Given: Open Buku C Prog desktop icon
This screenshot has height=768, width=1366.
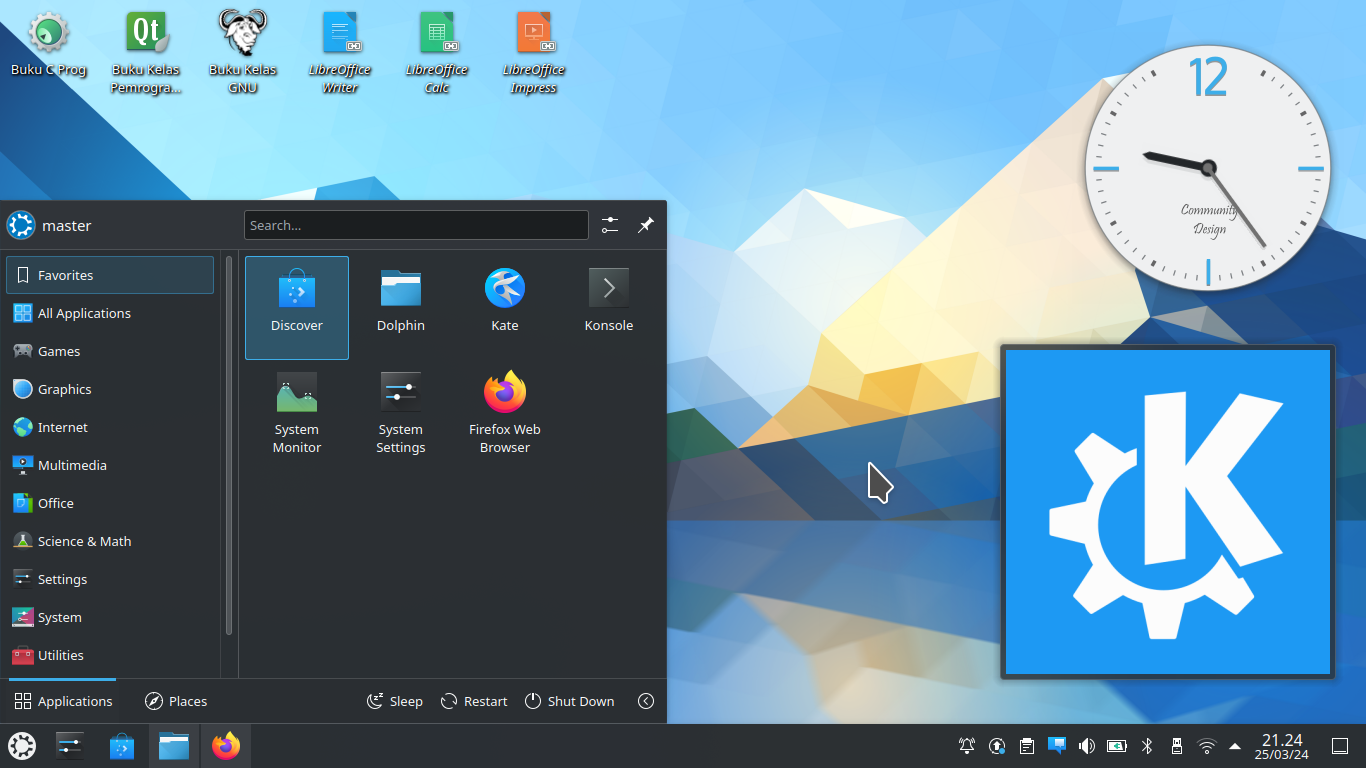Looking at the screenshot, I should 48,45.
